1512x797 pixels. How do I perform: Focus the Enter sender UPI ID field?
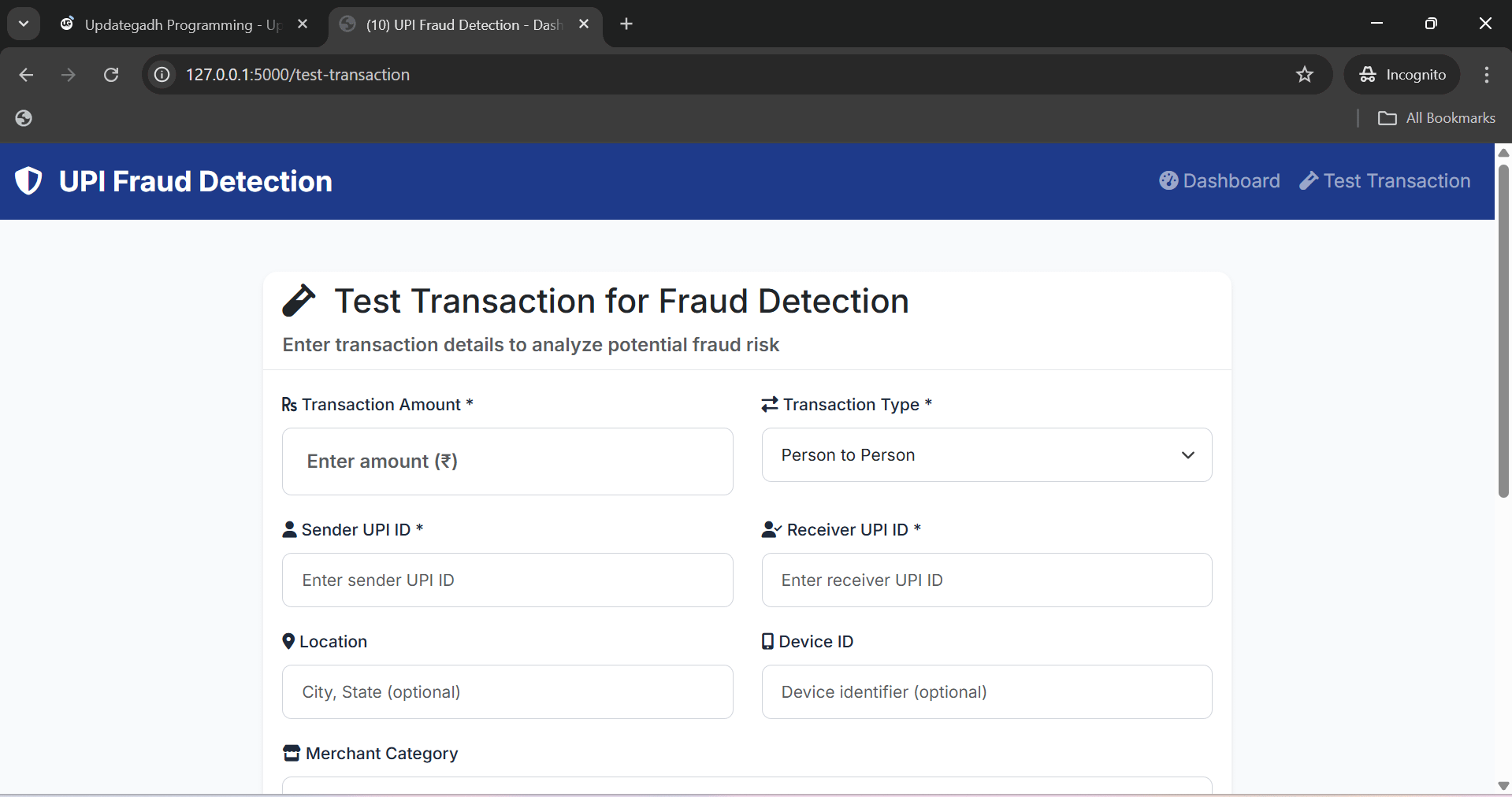pyautogui.click(x=507, y=580)
